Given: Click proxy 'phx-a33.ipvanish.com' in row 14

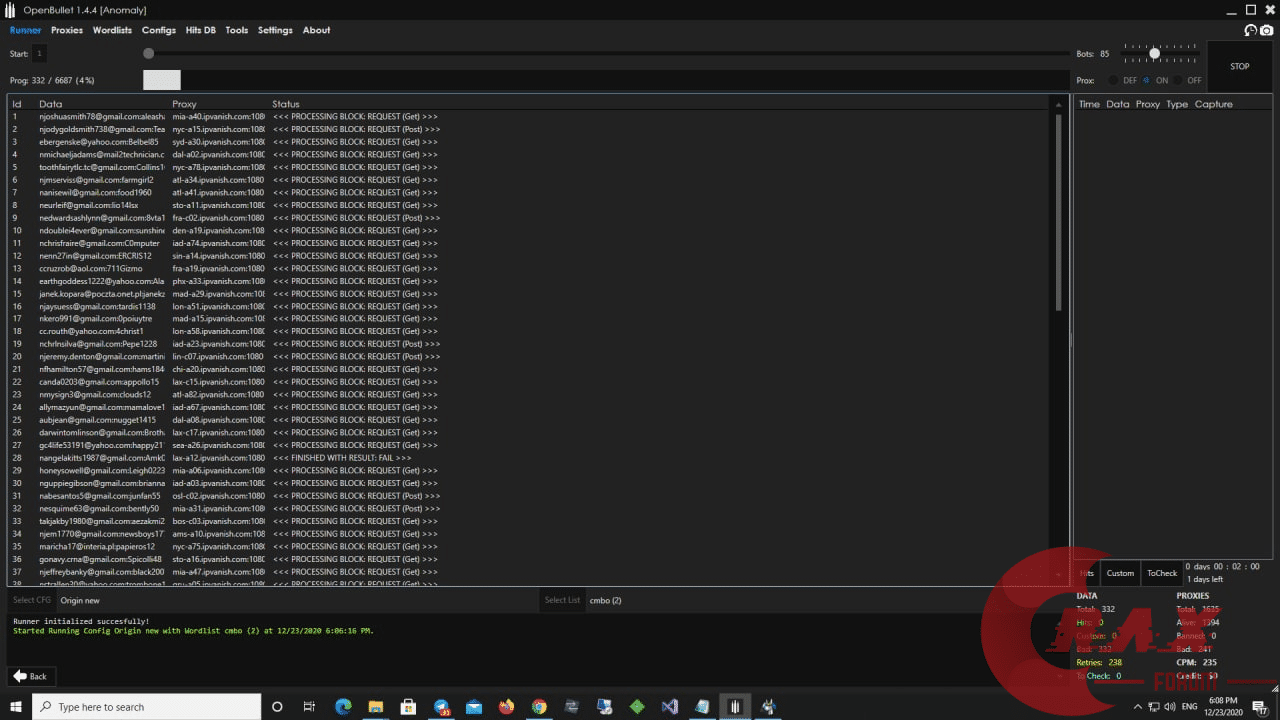Looking at the screenshot, I should coord(218,281).
